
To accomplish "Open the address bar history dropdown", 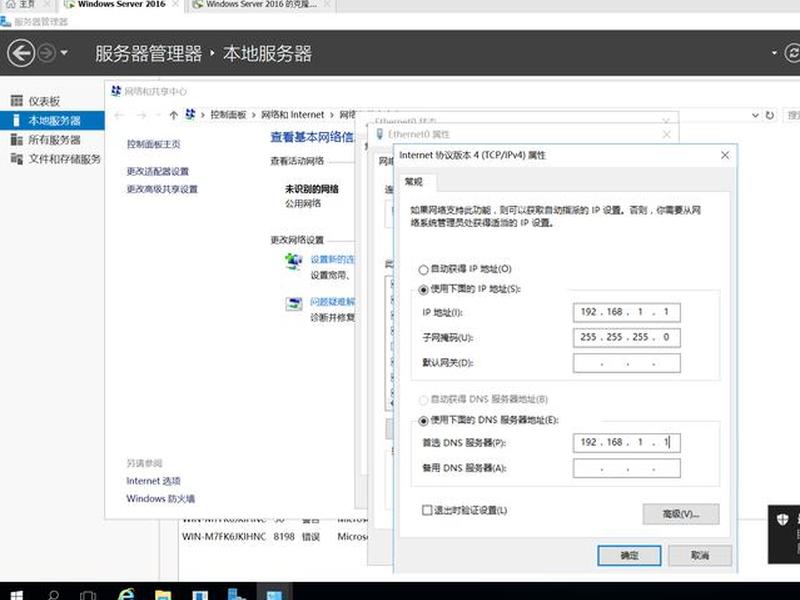I will point(755,115).
